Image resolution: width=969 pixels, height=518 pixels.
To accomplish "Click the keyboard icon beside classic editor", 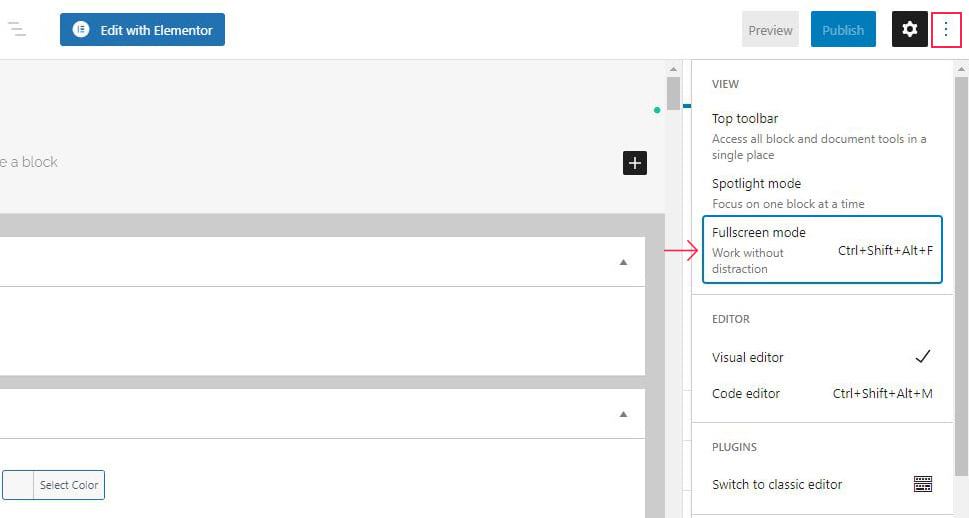I will point(923,484).
